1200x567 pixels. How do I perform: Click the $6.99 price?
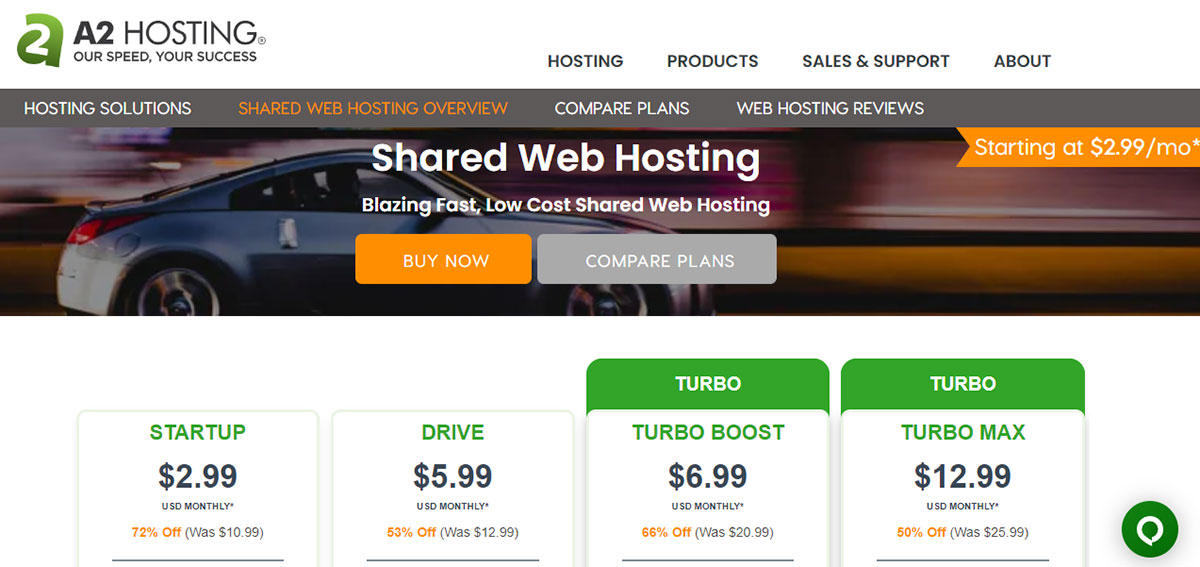pyautogui.click(x=708, y=476)
